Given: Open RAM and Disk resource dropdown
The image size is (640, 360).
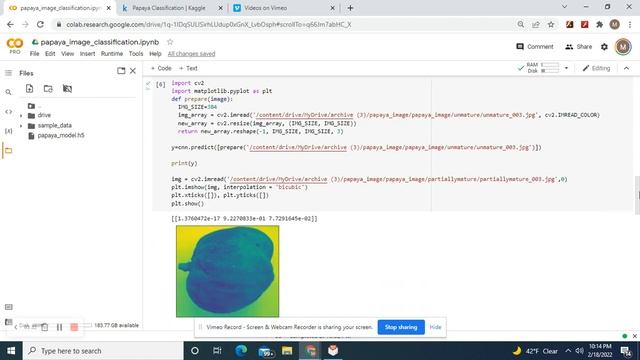Looking at the screenshot, I should (x=566, y=68).
